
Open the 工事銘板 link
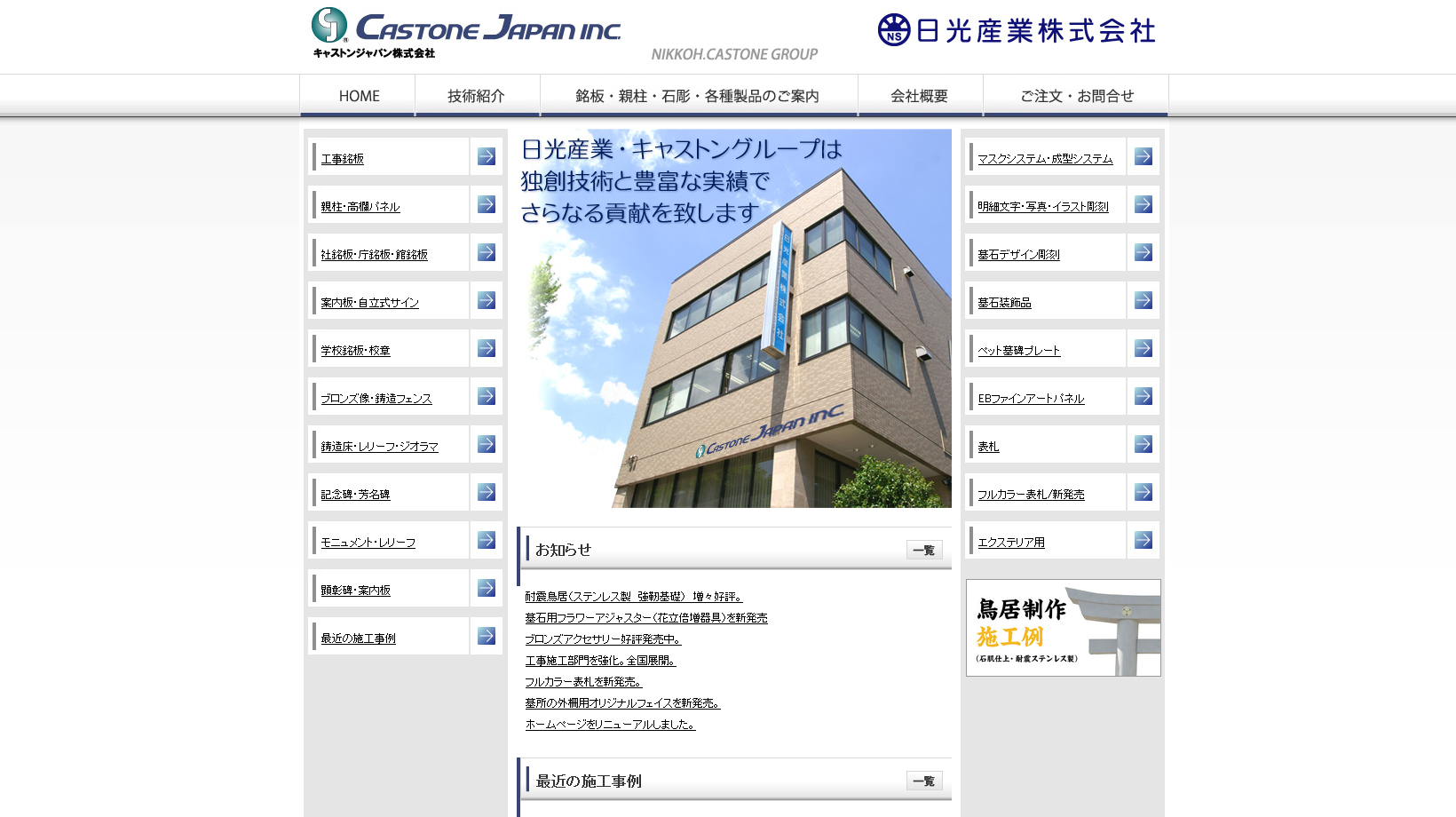pos(343,159)
